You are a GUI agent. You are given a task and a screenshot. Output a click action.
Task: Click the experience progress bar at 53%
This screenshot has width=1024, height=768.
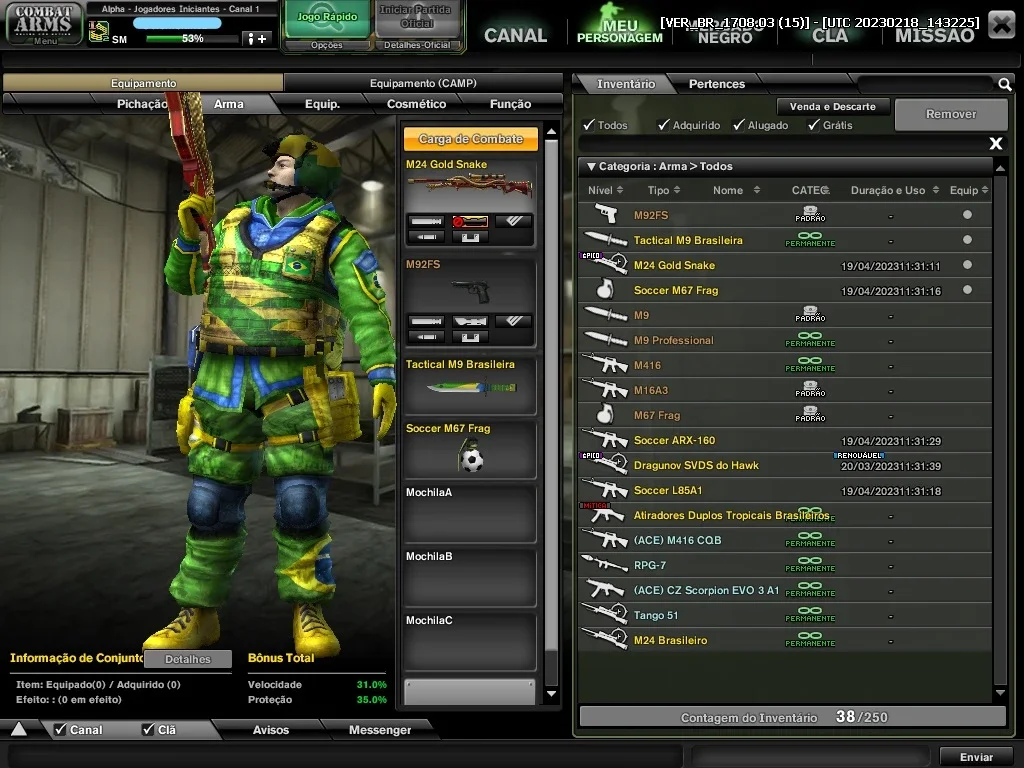tap(192, 39)
